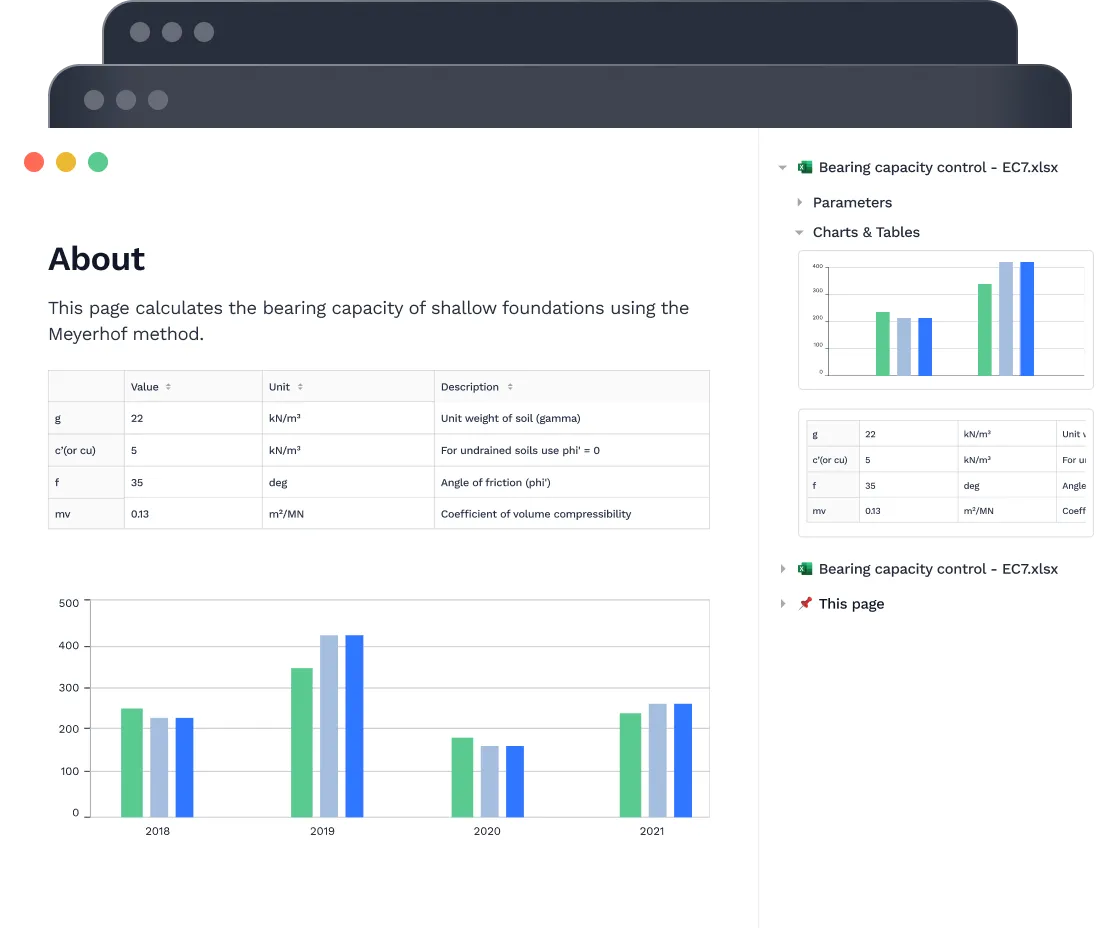1120x928 pixels.
Task: Collapse the first Bearing capacity control file tree
Action: pyautogui.click(x=782, y=168)
